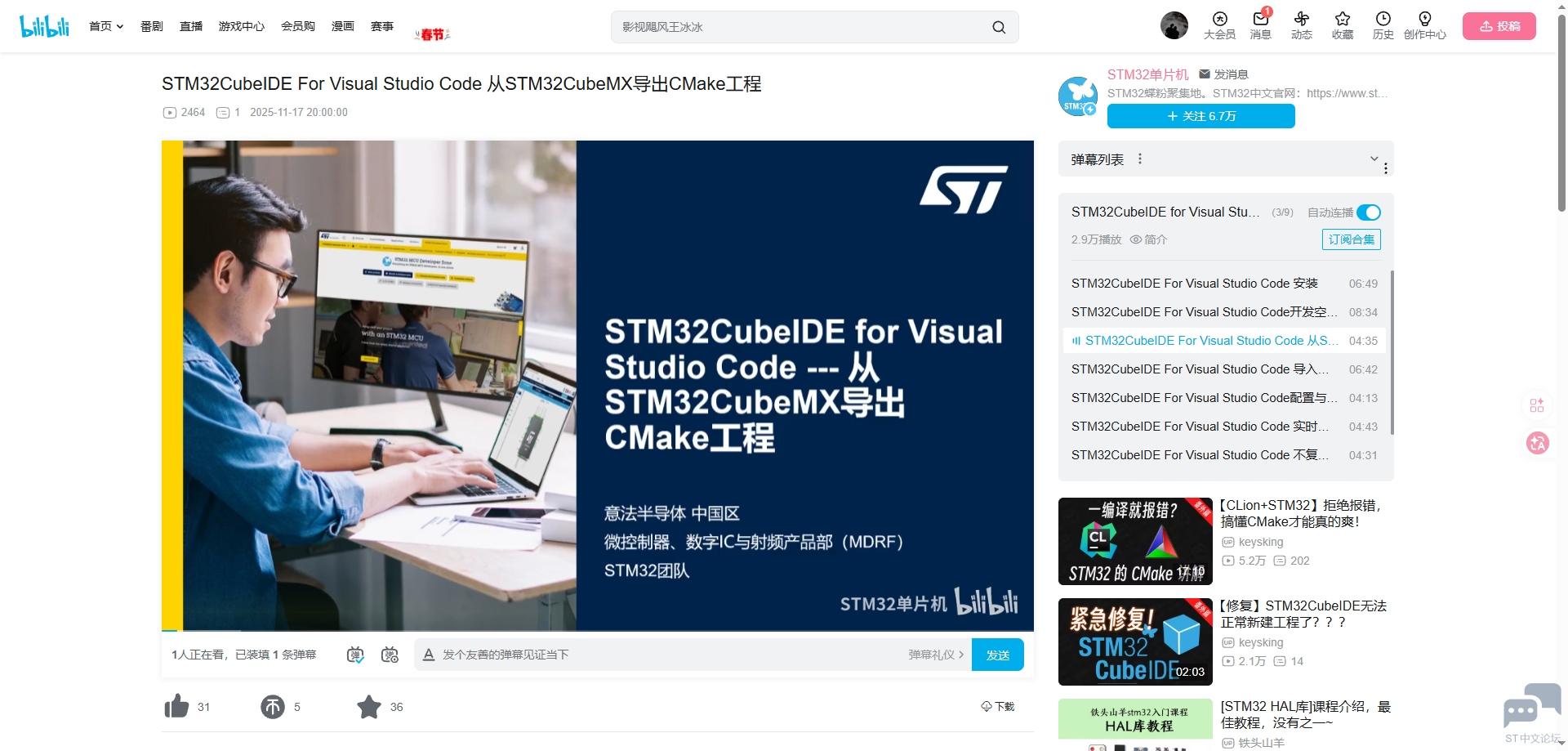Open the HAL库教程 video thumbnail
Image resolution: width=1568 pixels, height=751 pixels.
(x=1135, y=724)
